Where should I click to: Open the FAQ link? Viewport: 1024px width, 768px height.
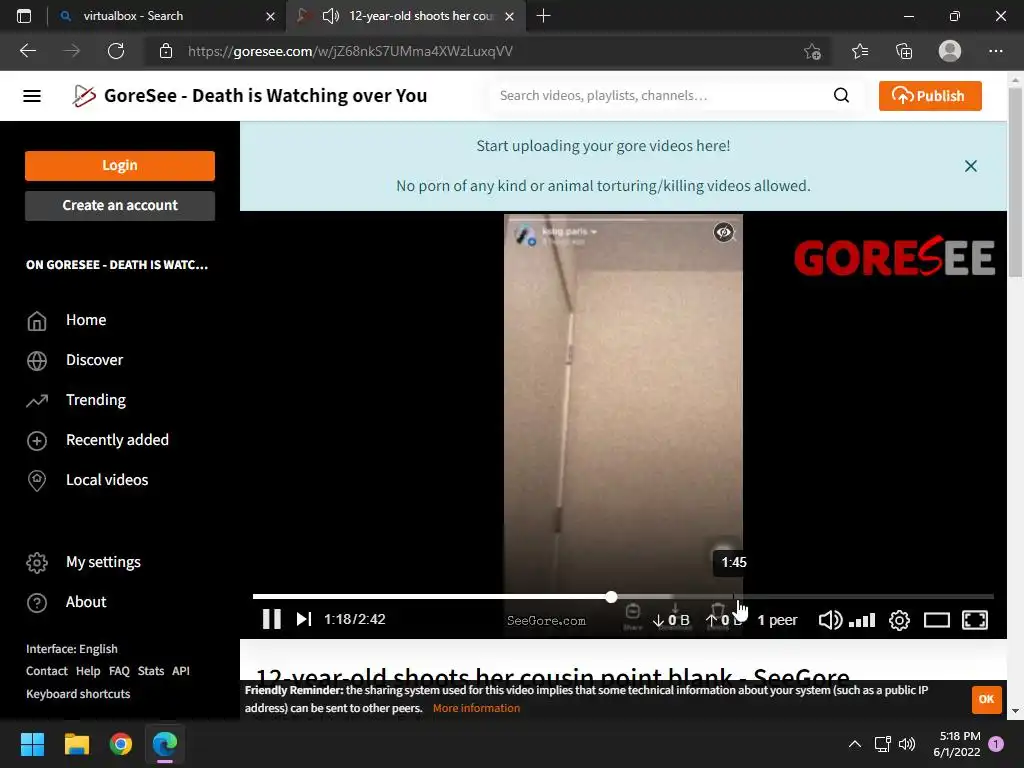120,671
